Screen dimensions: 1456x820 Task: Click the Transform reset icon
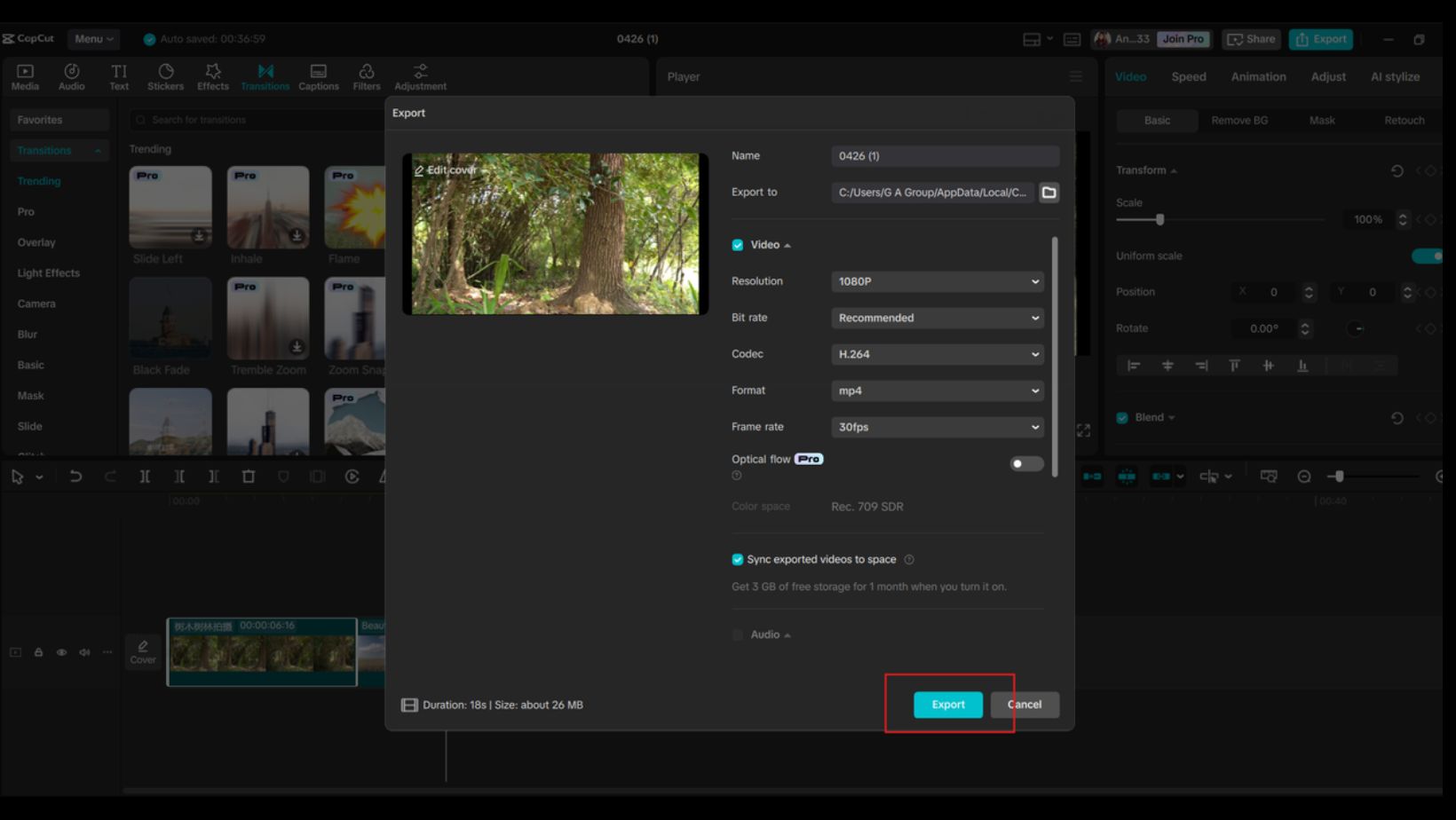pyautogui.click(x=1397, y=170)
